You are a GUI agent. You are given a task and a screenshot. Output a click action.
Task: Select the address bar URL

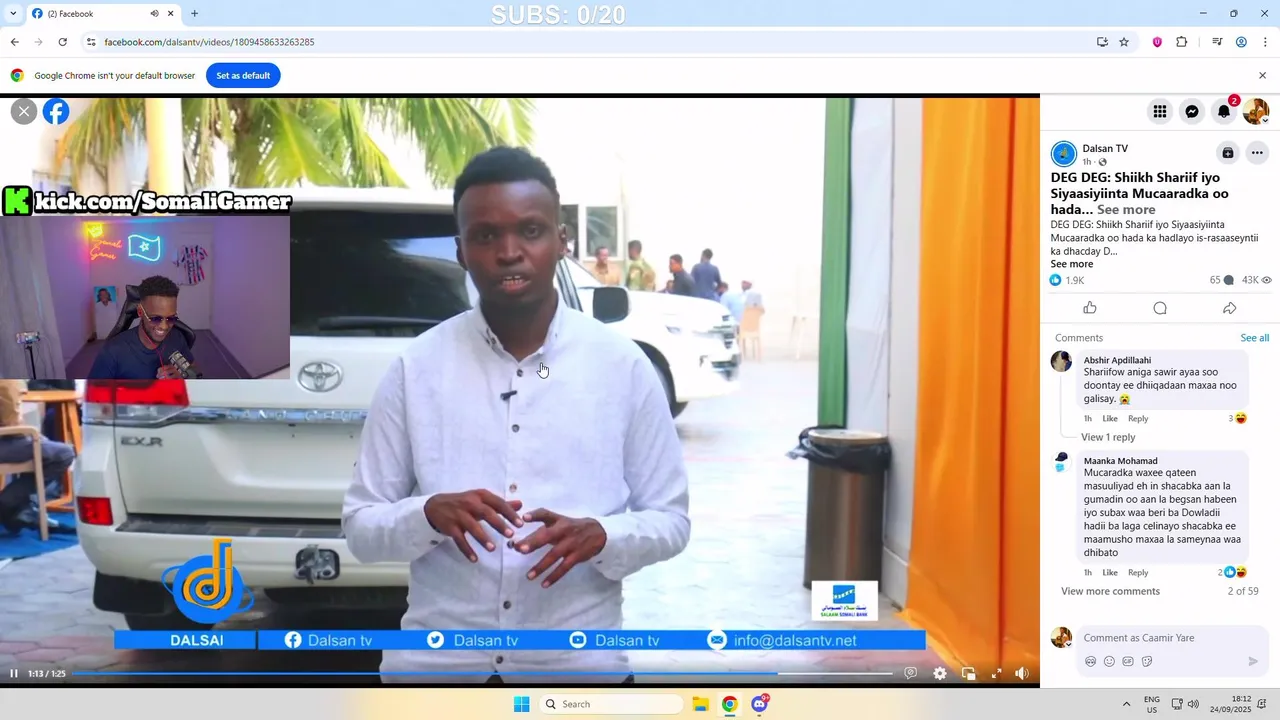[209, 42]
